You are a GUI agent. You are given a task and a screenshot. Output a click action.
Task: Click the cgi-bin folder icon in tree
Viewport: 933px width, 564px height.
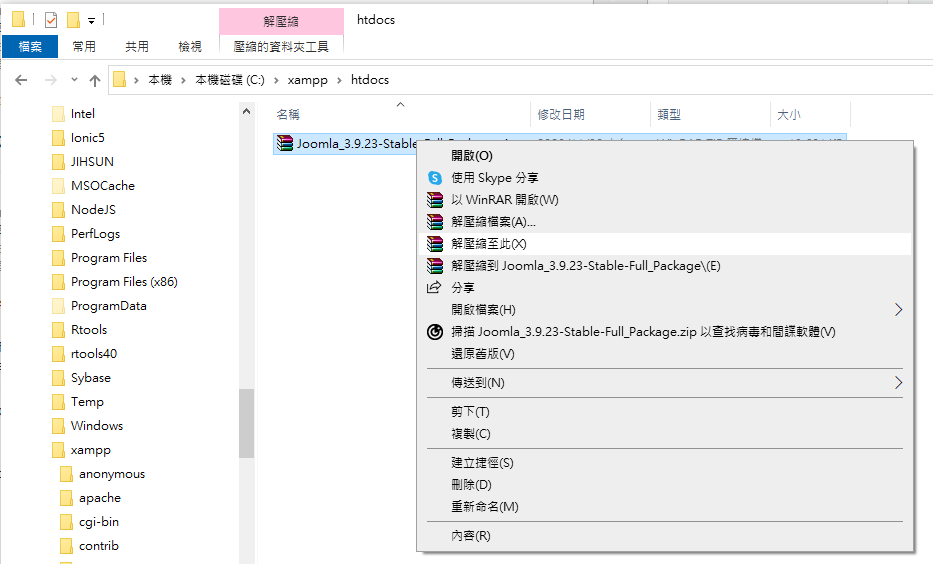(x=67, y=522)
